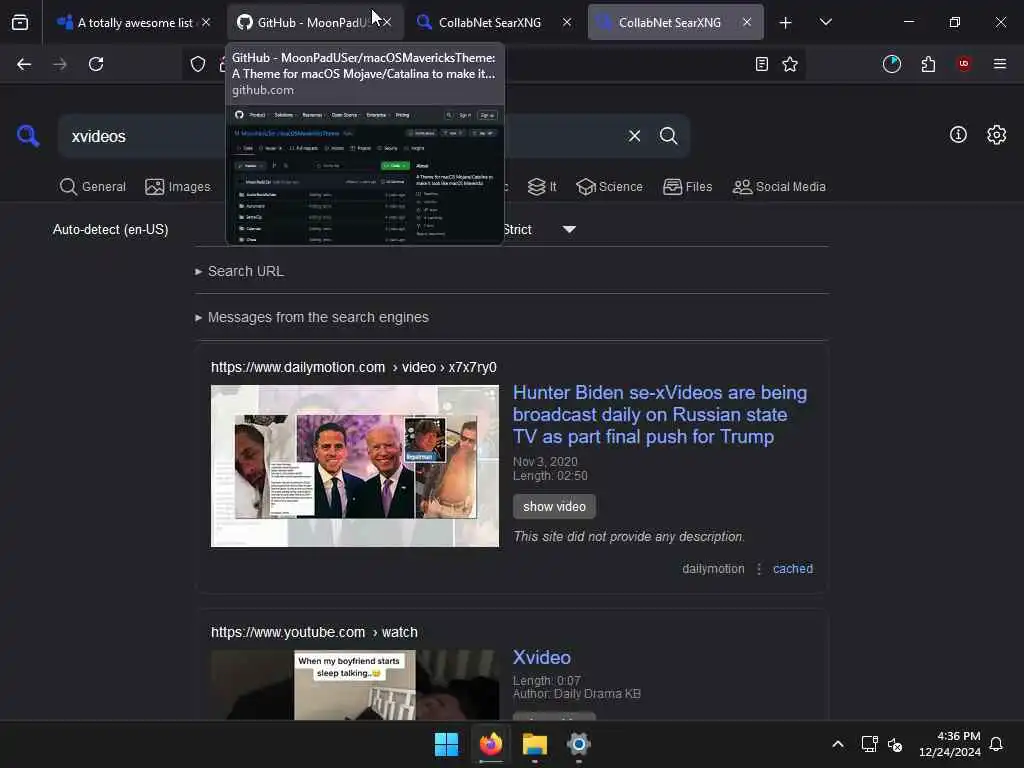Open Settings gear app in taskbar
Viewport: 1024px width, 768px height.
pyautogui.click(x=579, y=744)
